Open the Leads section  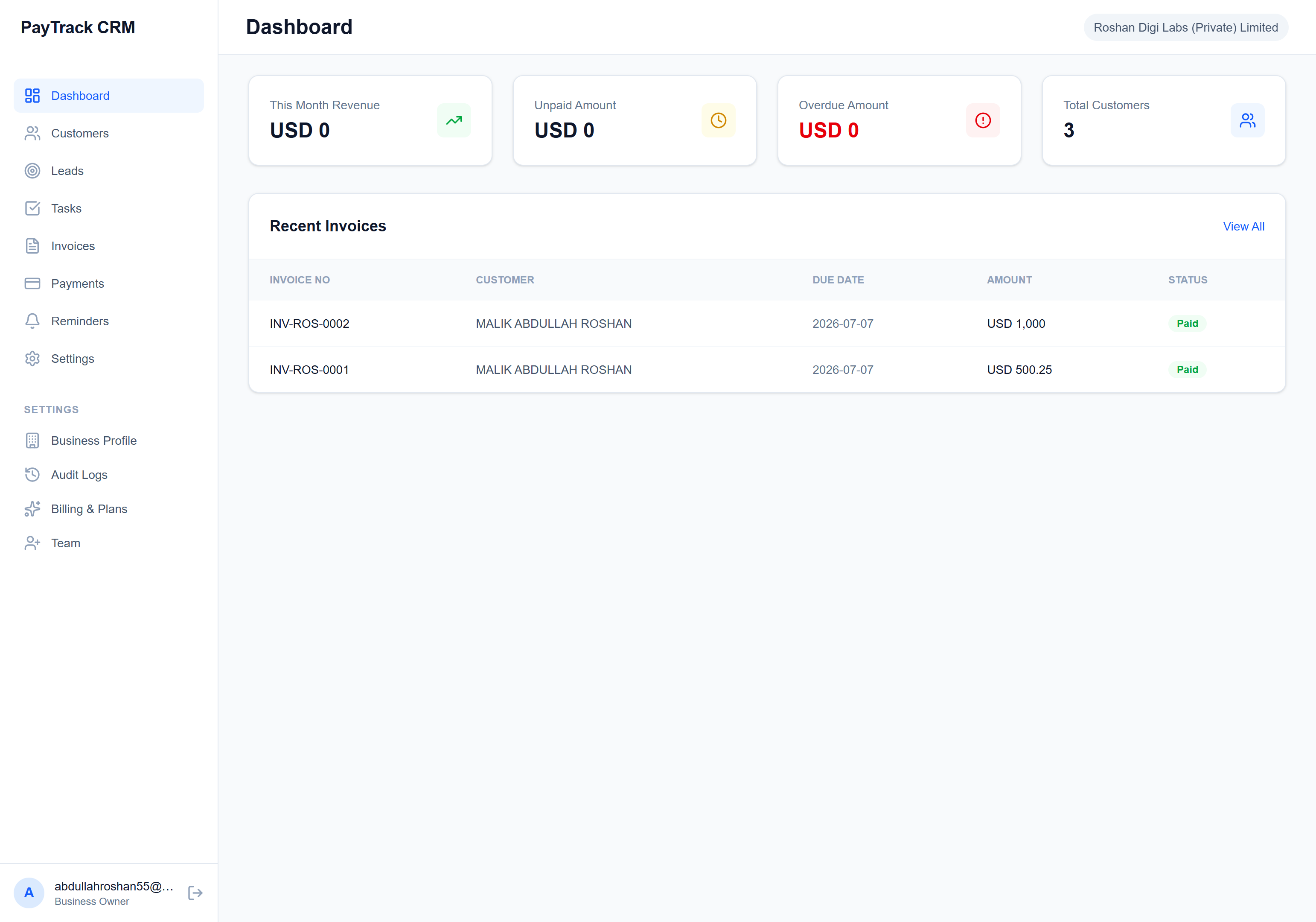108,171
